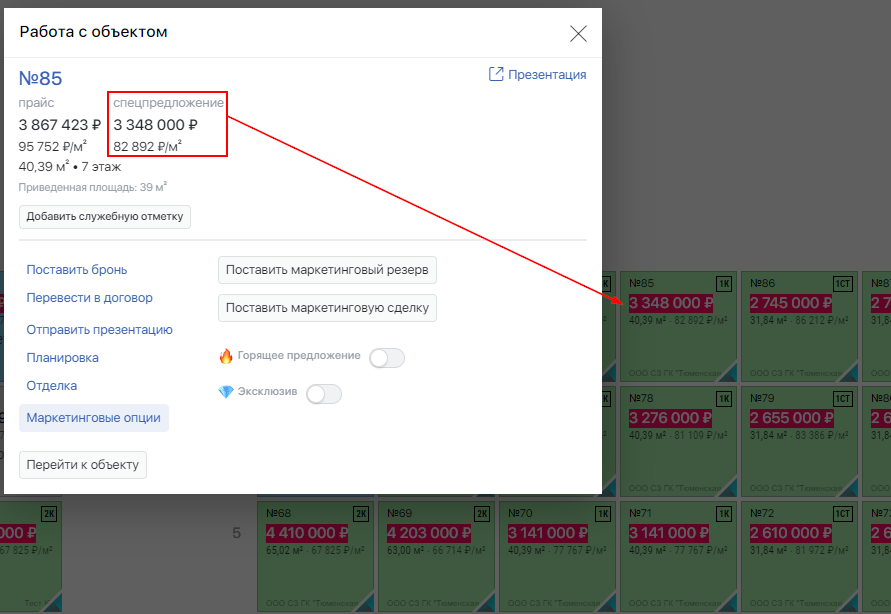891x614 pixels.
Task: Enable the 'Горящее предложение' toggle
Action: (387, 358)
